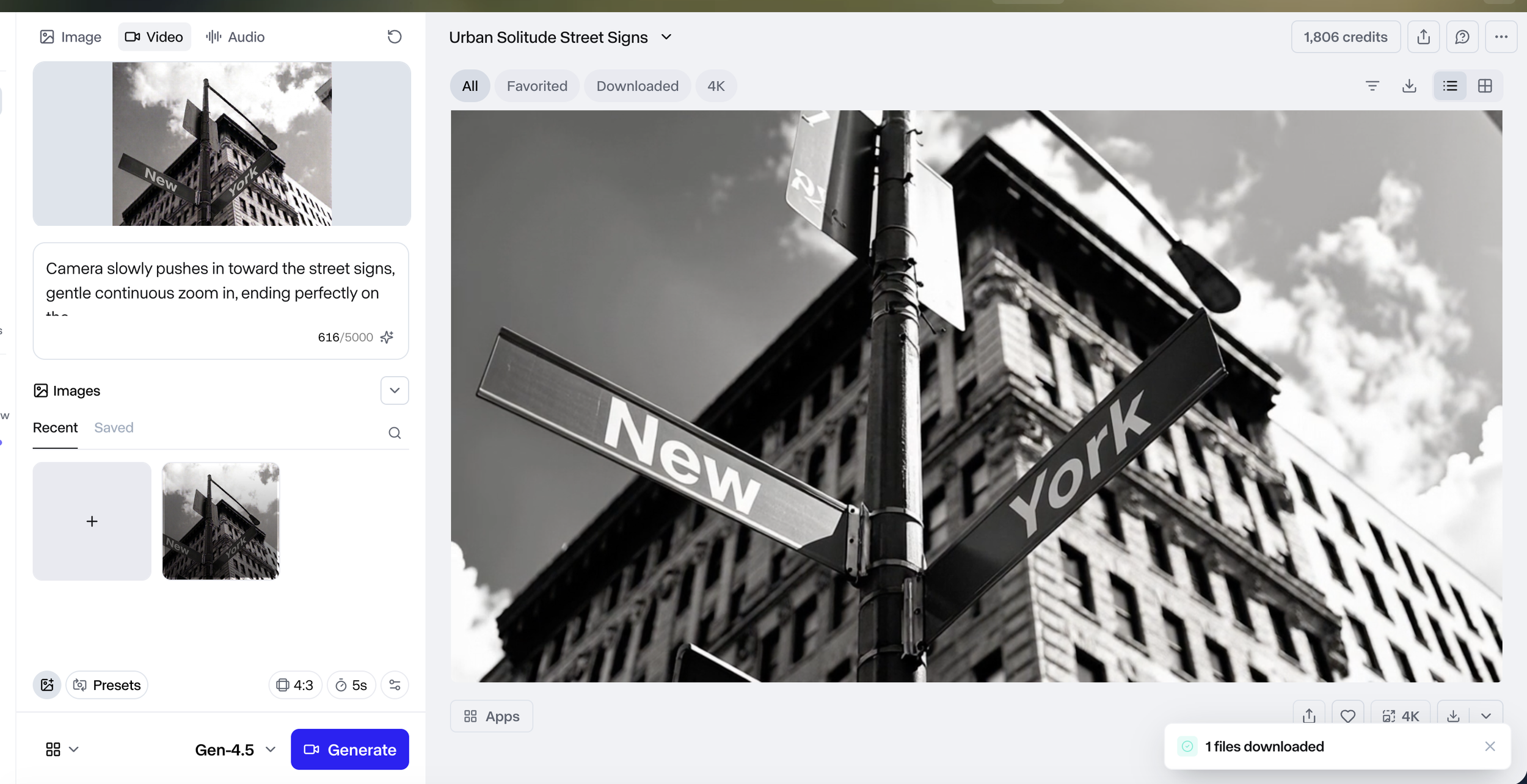Viewport: 1527px width, 784px height.
Task: Switch to grid view
Action: tap(1485, 86)
